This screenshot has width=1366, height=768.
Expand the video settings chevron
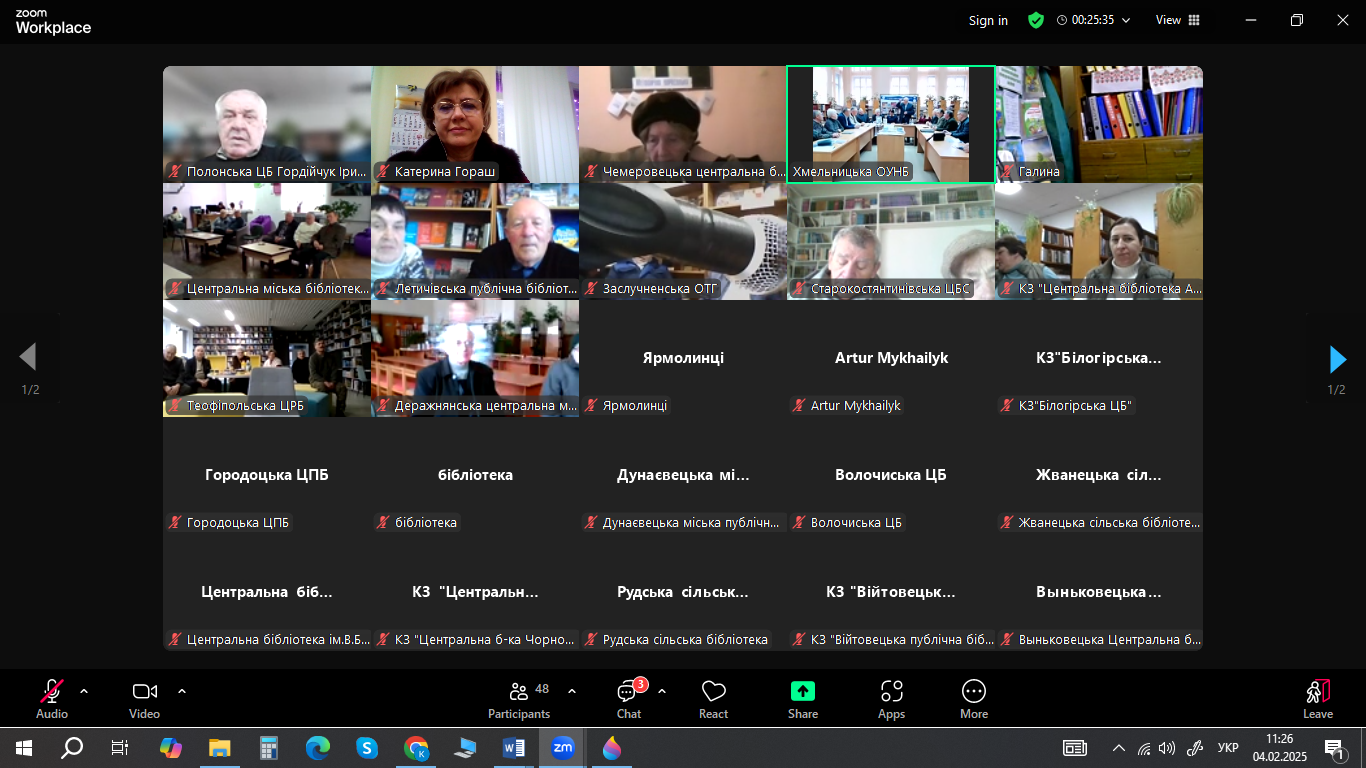182,691
